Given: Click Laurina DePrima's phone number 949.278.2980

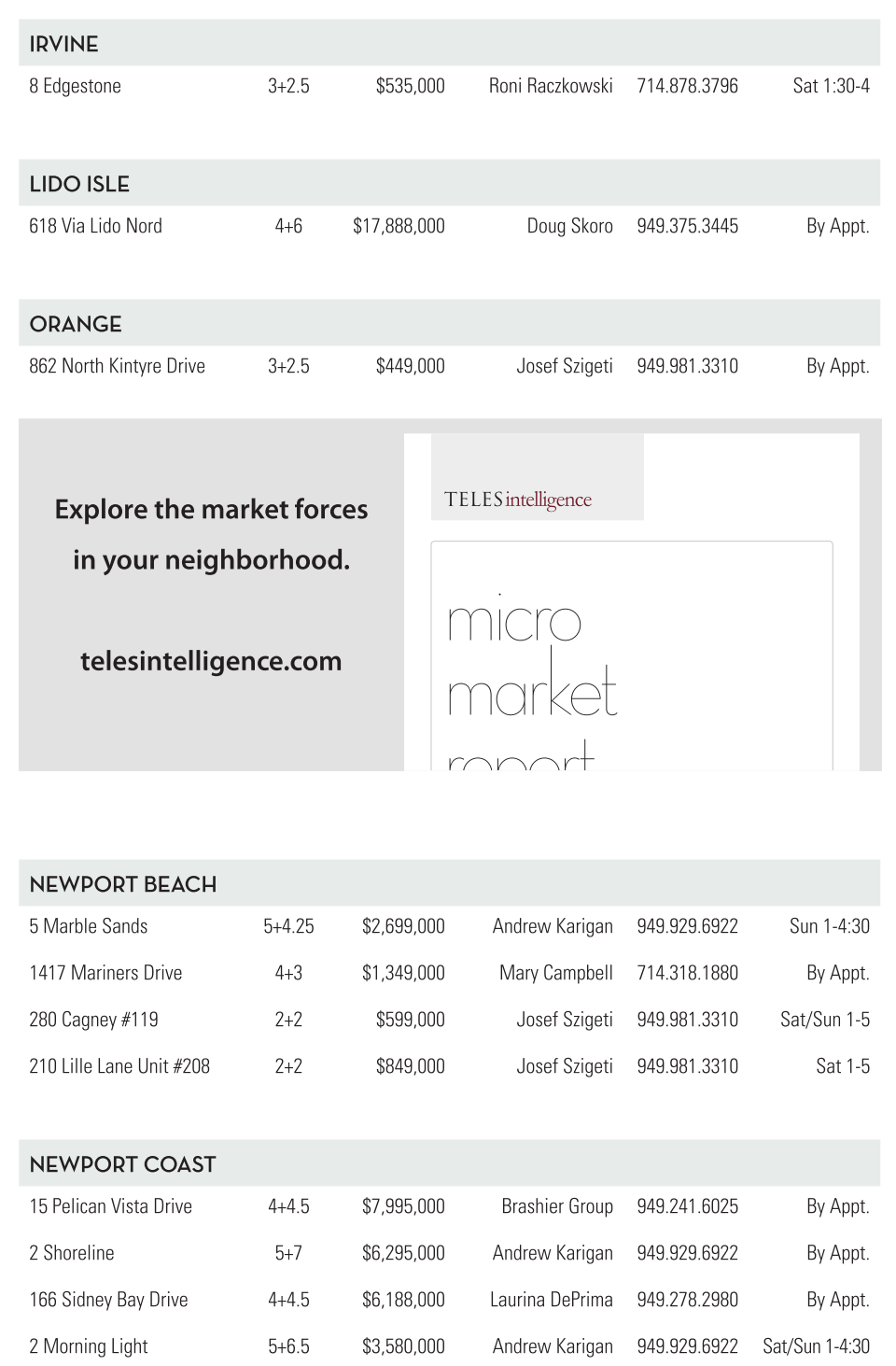Looking at the screenshot, I should coord(687,1300).
